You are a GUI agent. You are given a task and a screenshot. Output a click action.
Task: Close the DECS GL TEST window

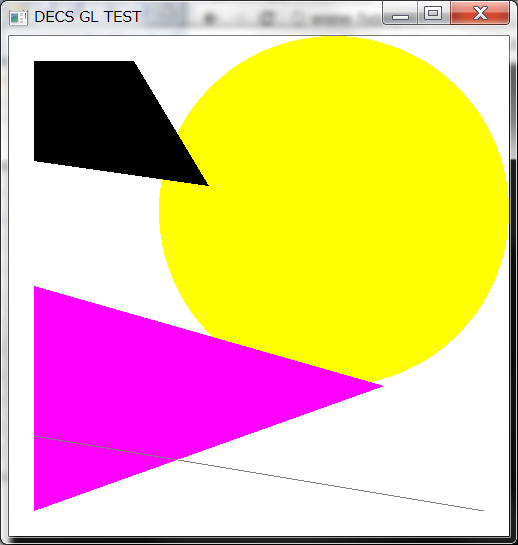click(480, 14)
